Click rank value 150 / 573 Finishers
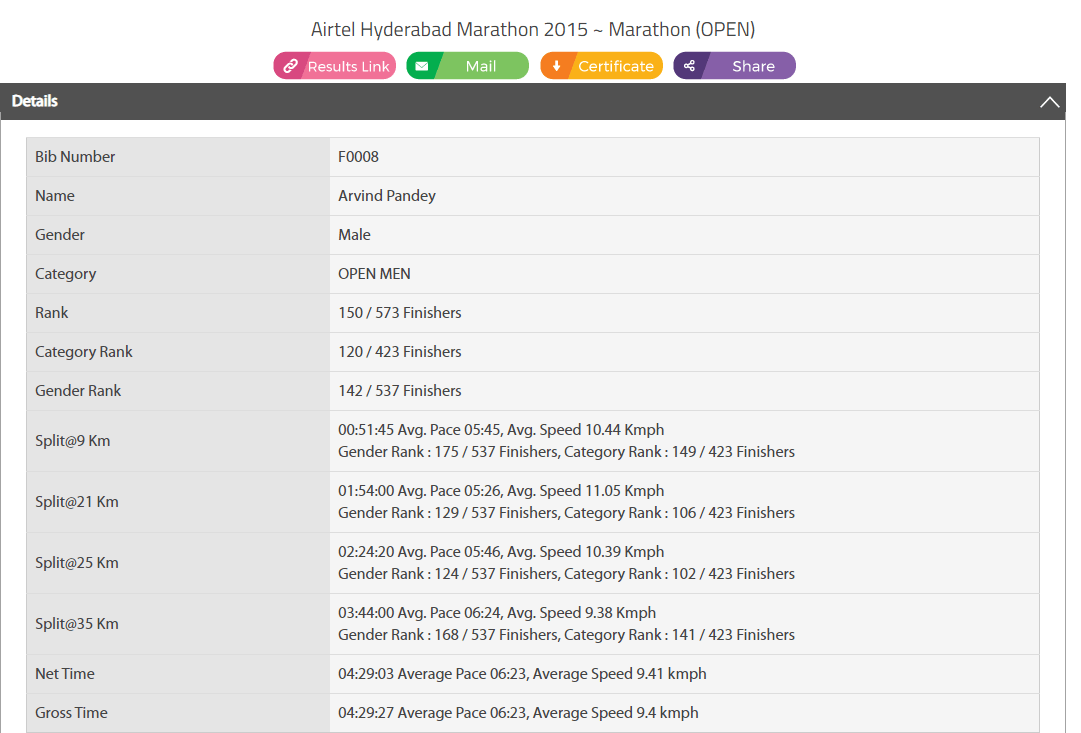1081x733 pixels. coord(400,312)
